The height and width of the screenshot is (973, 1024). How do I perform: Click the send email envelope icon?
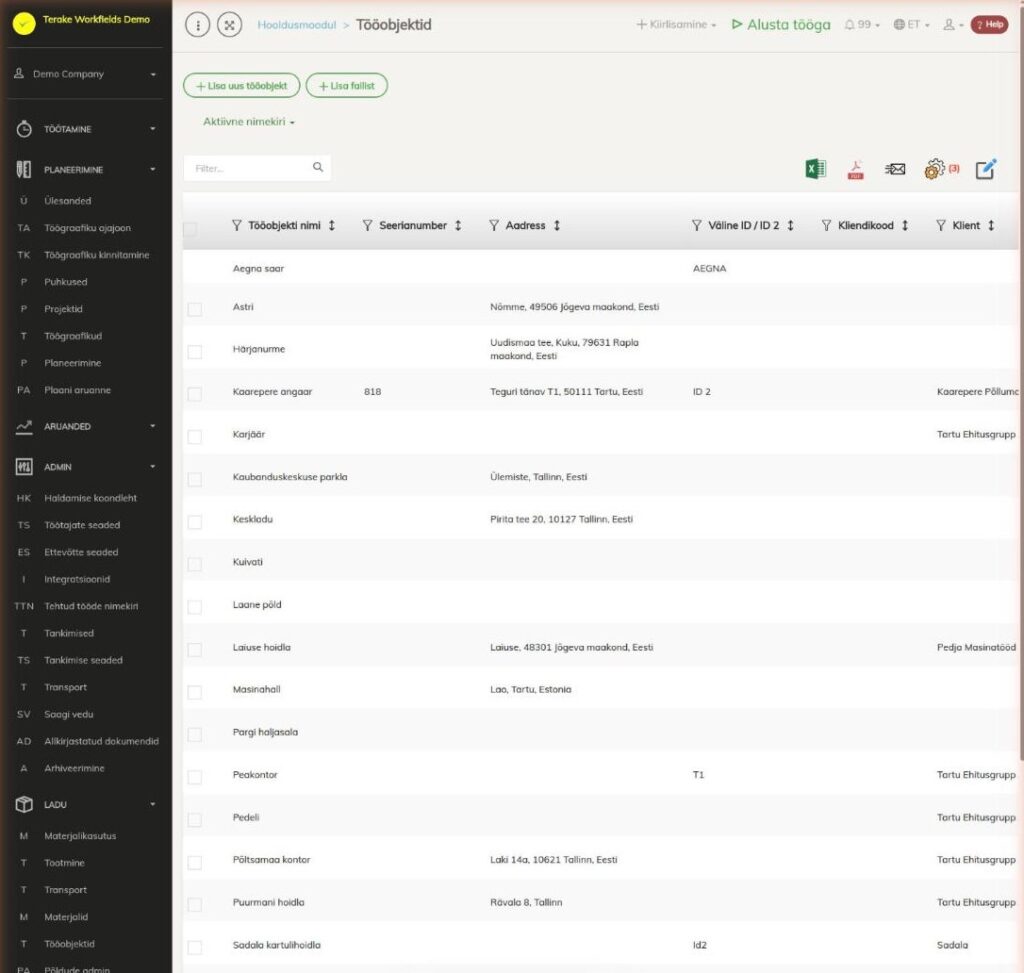[895, 169]
